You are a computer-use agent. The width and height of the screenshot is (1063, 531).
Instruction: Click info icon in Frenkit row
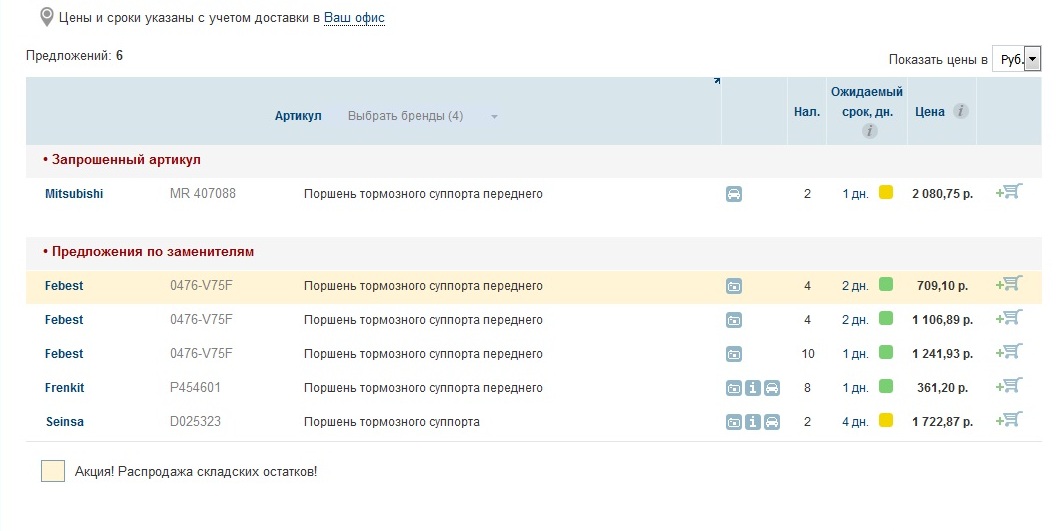(753, 388)
